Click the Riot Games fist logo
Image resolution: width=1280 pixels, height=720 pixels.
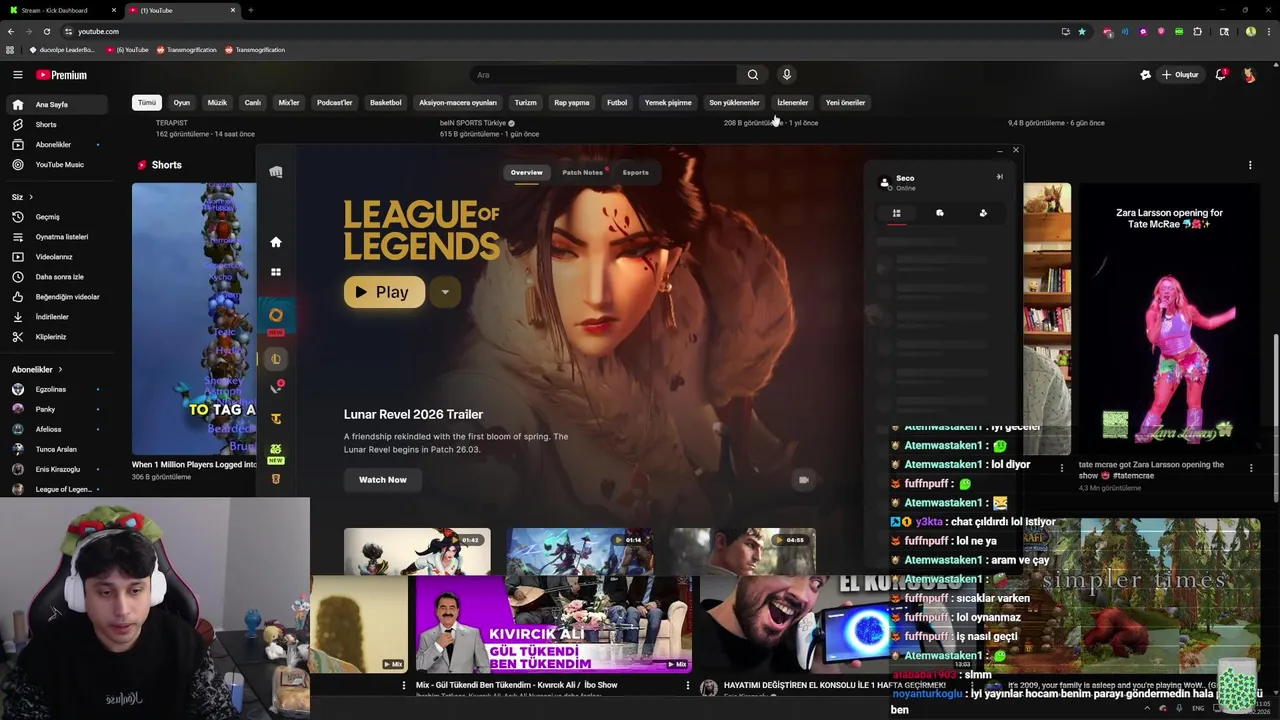point(276,172)
